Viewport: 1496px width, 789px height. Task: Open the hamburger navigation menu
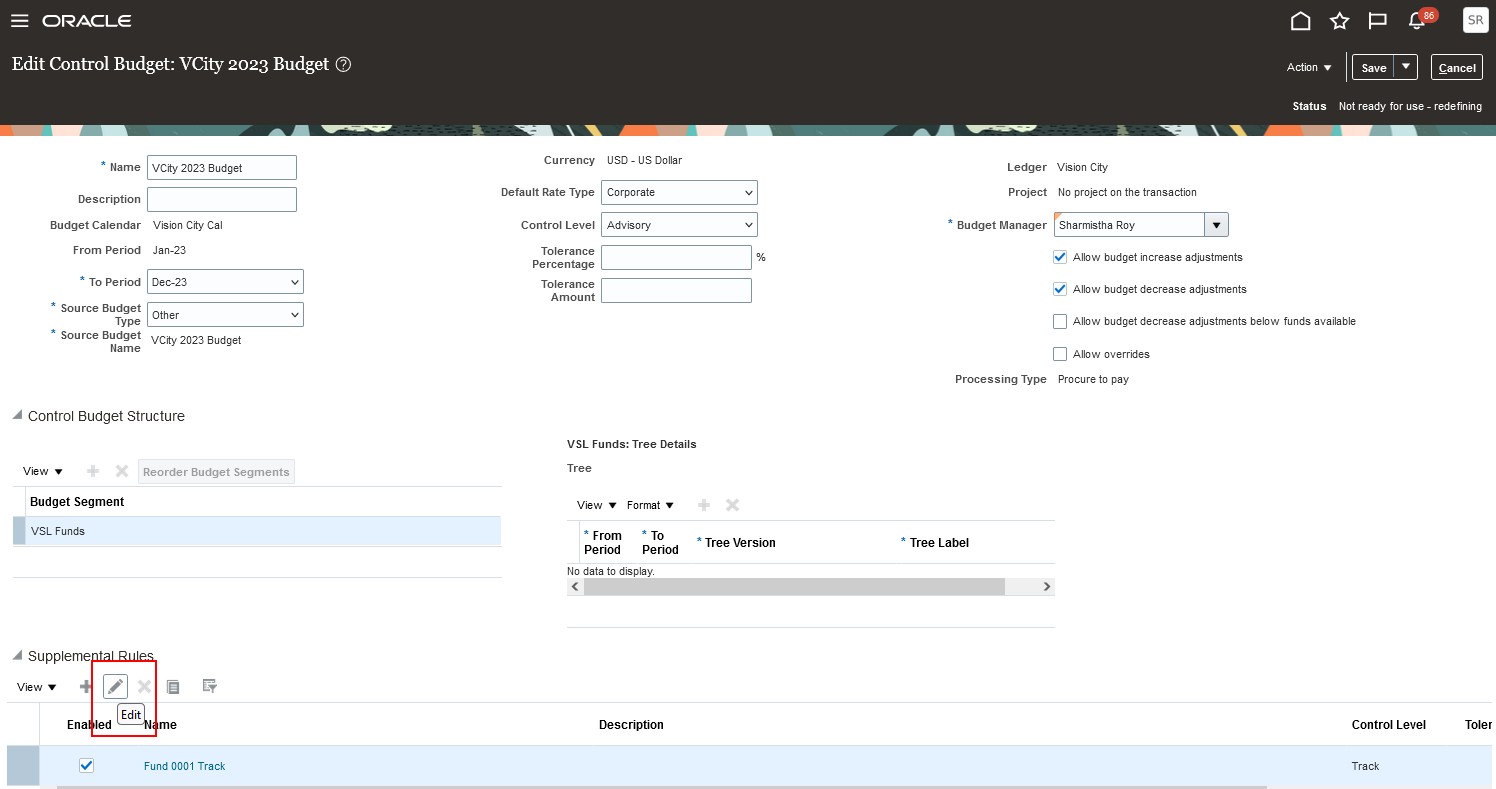(20, 21)
